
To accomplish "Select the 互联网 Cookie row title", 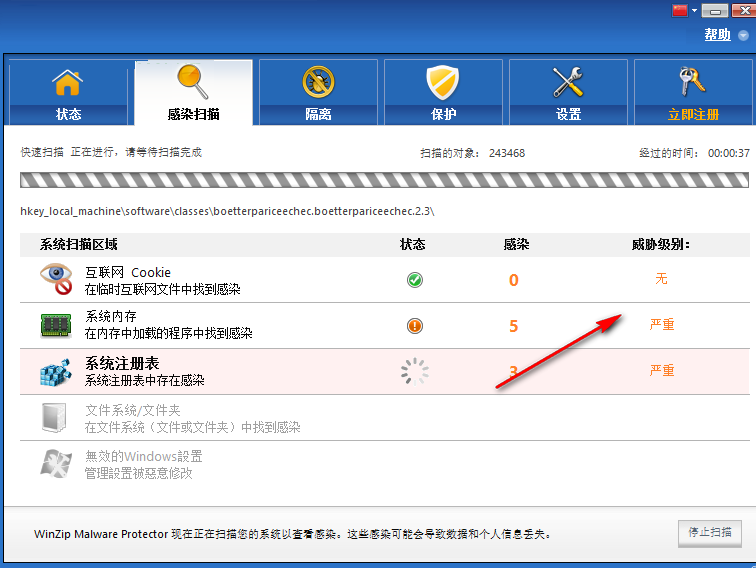I will click(128, 272).
